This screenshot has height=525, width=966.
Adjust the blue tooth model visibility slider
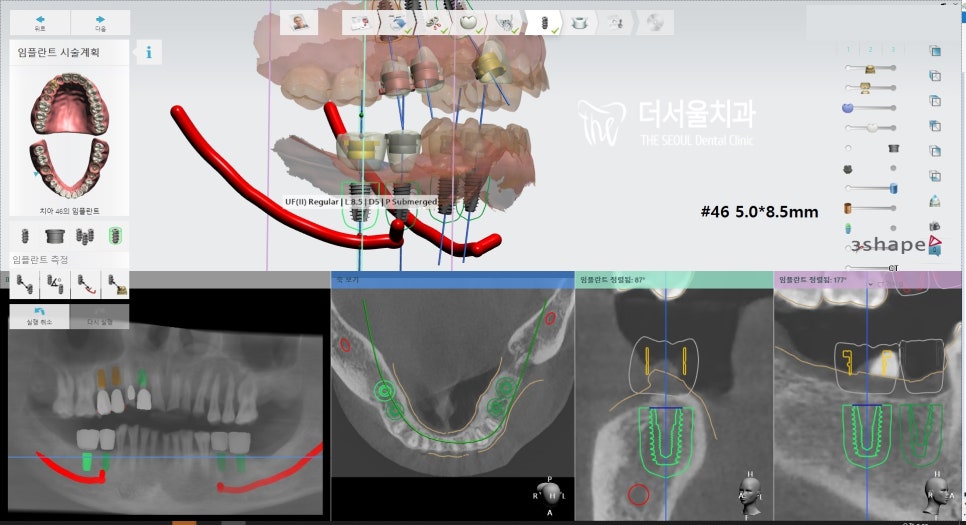pos(849,107)
